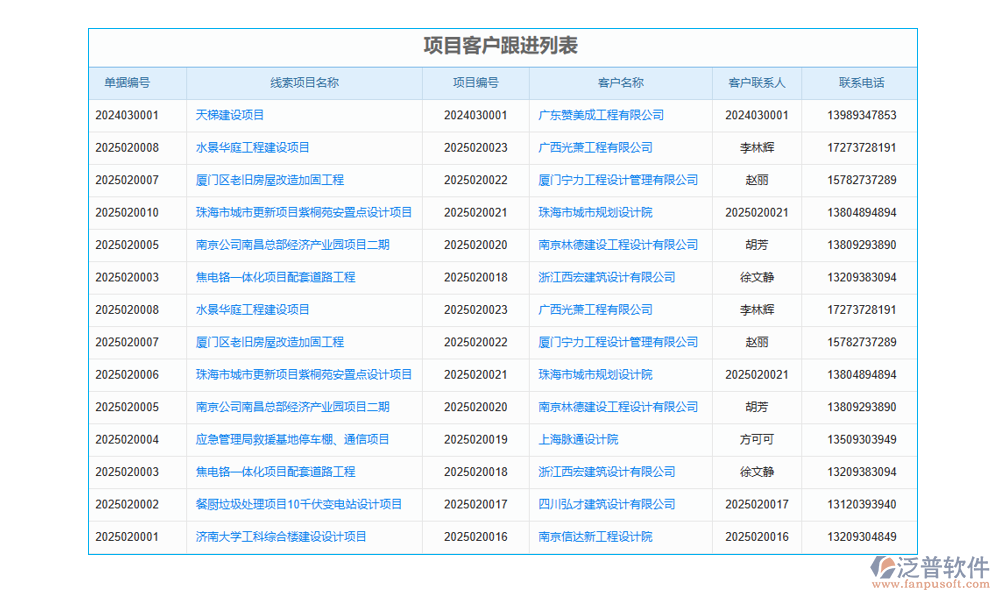The width and height of the screenshot is (1000, 600).
Task: Open 珠海市城市更新项目紫柳苑安置点设计项目
Action: (x=302, y=212)
